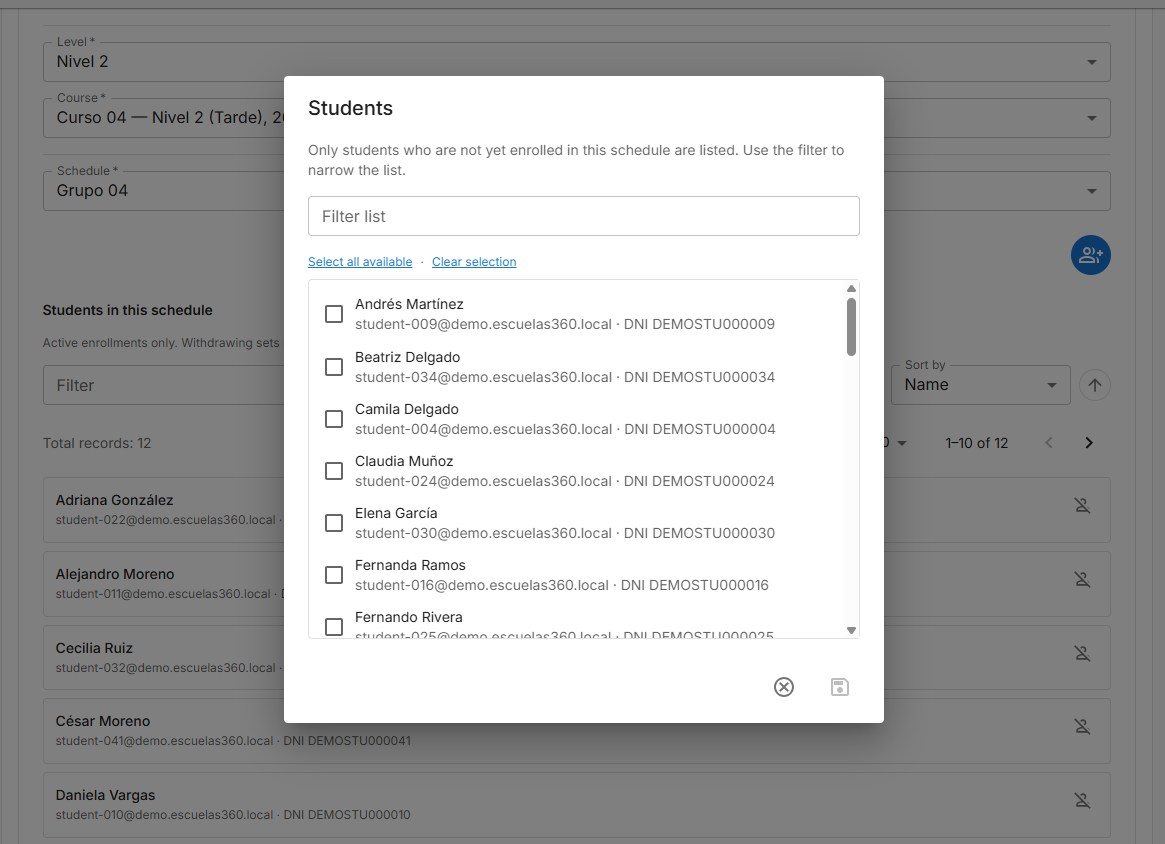Open the Schedule dropdown showing Grupo 04

[577, 190]
